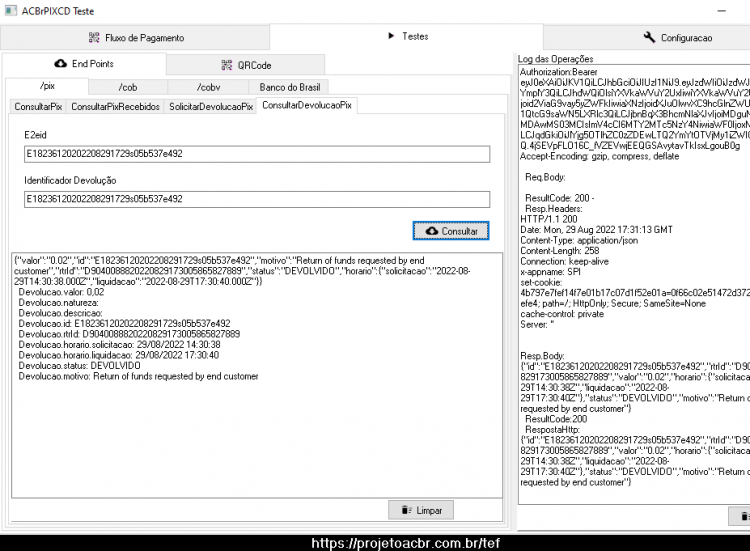The height and width of the screenshot is (551, 750).
Task: Click the 'x-appname: SPI' log line
Action: coord(551,272)
